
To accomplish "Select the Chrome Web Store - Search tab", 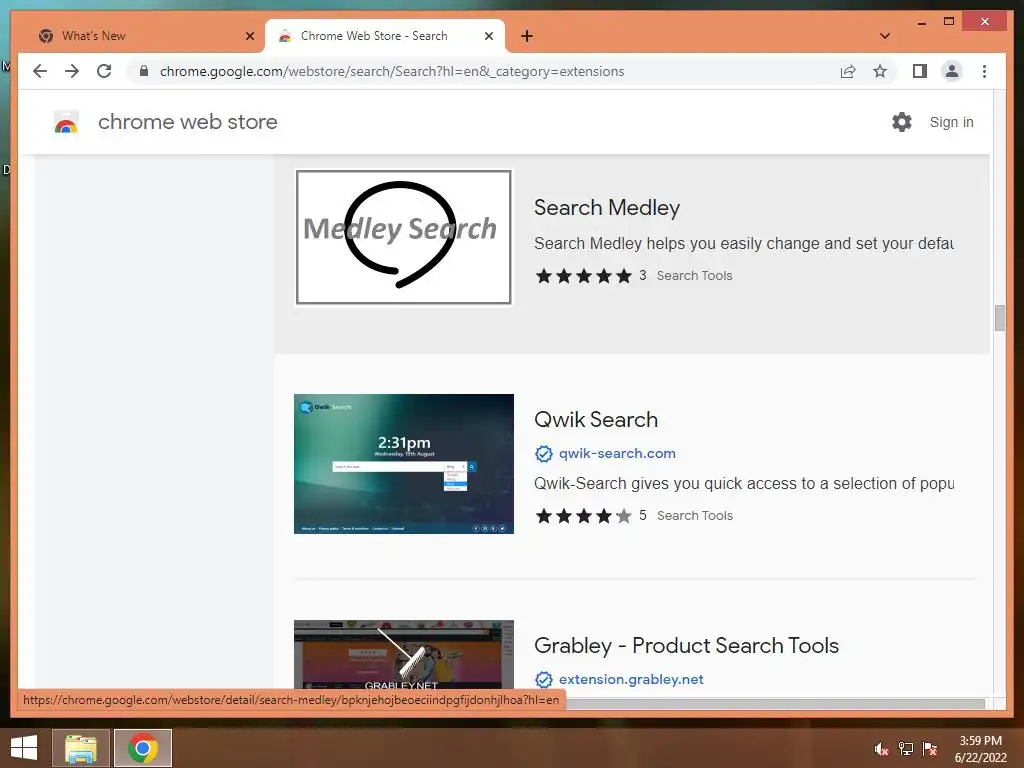I will 384,36.
